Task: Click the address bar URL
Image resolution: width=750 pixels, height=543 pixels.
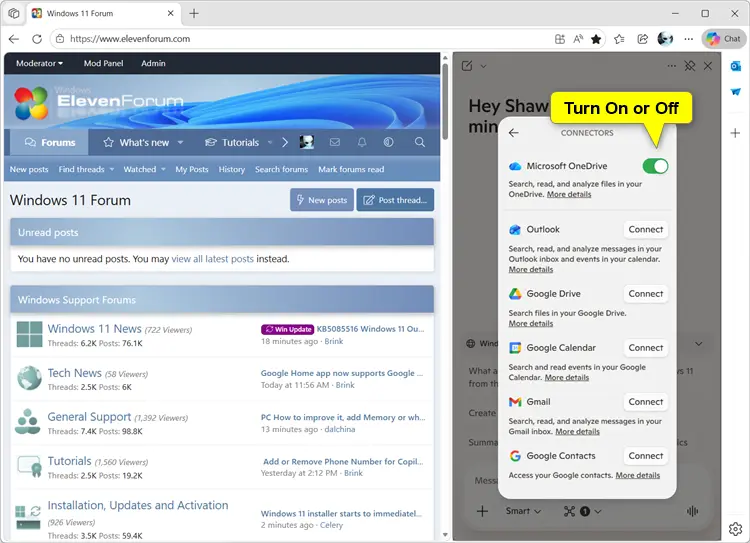Action: point(130,39)
